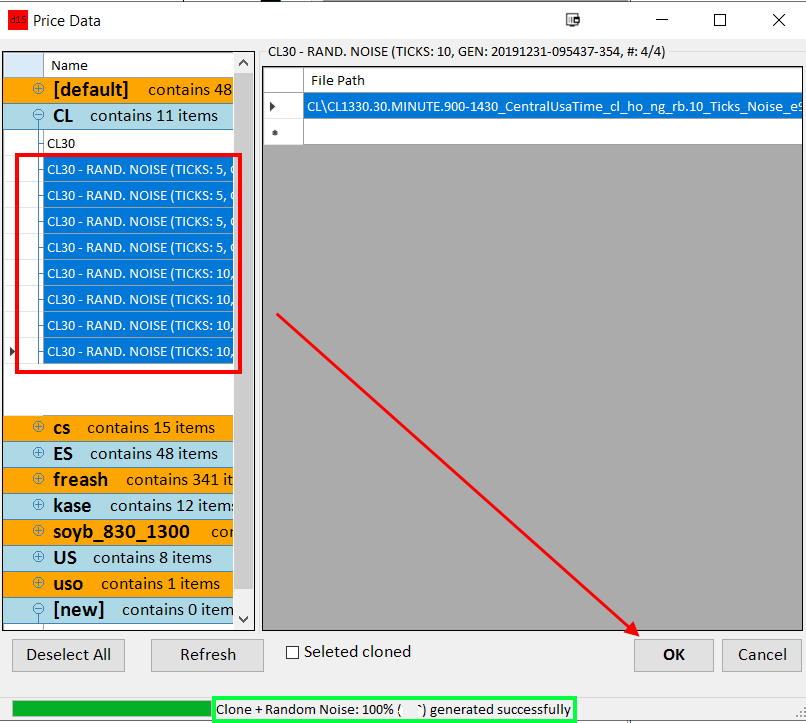Image resolution: width=806 pixels, height=723 pixels.
Task: Click the Refresh button
Action: click(207, 655)
